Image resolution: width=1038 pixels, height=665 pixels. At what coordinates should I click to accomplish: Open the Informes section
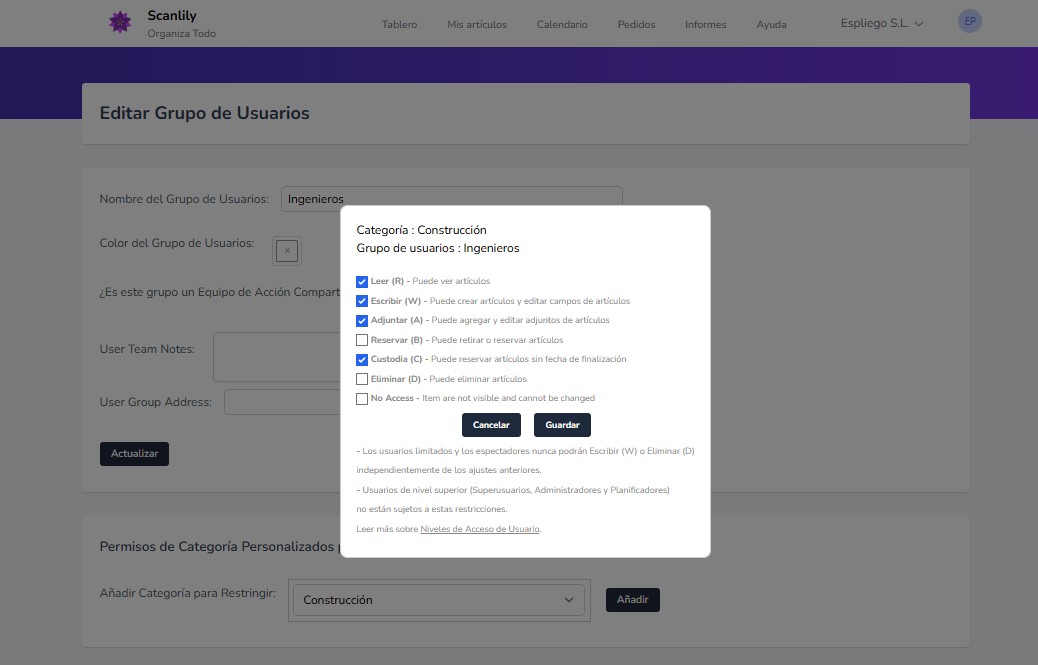coord(705,24)
